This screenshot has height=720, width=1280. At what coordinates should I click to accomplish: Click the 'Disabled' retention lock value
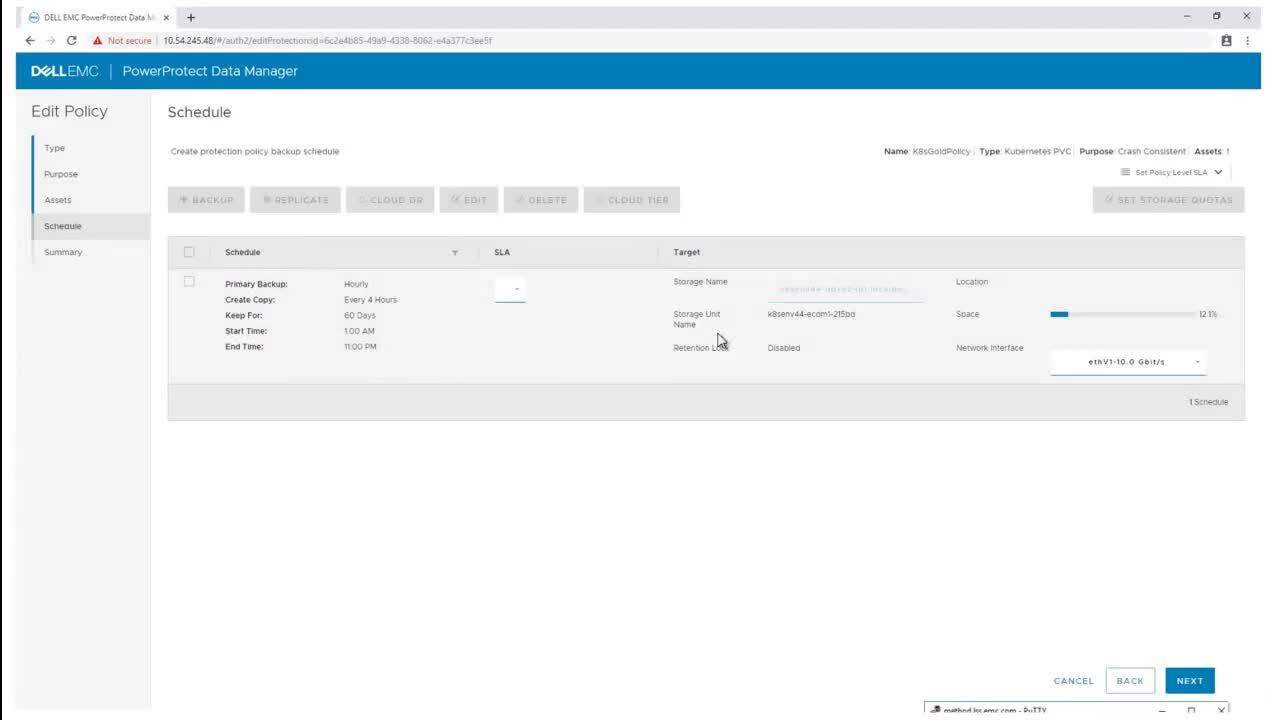tap(784, 348)
